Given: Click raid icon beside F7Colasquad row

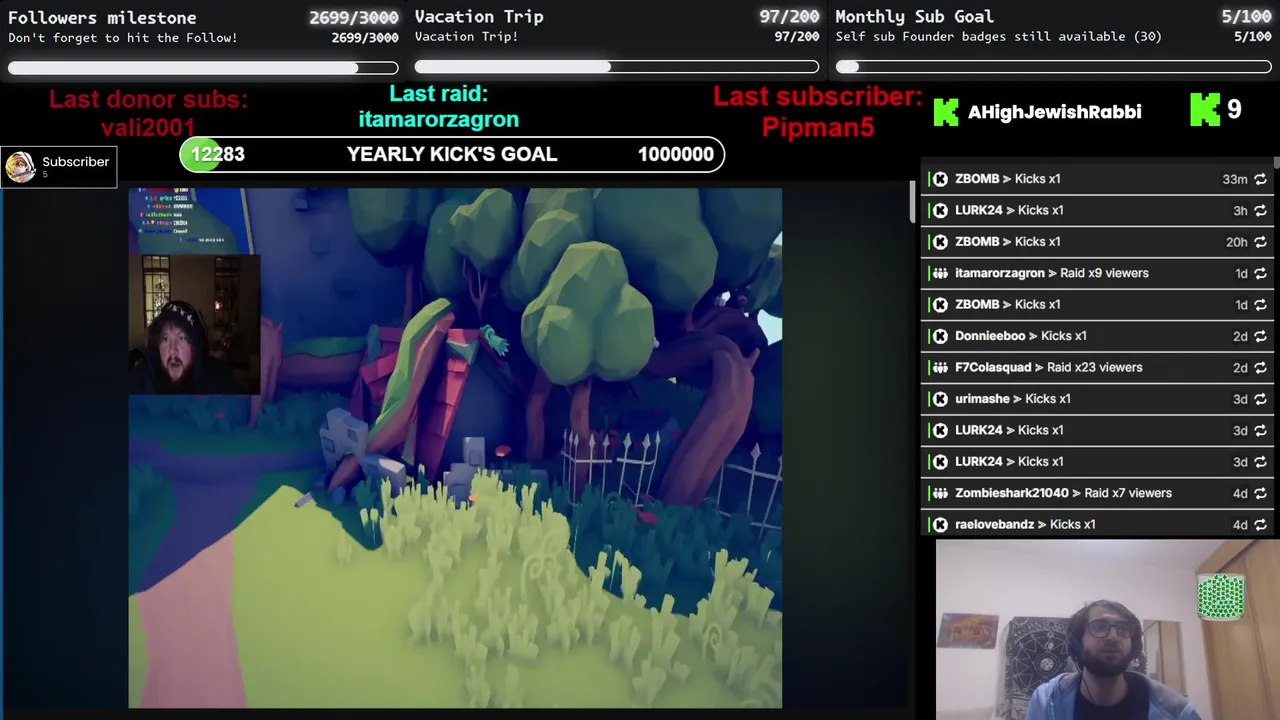Looking at the screenshot, I should click(940, 367).
